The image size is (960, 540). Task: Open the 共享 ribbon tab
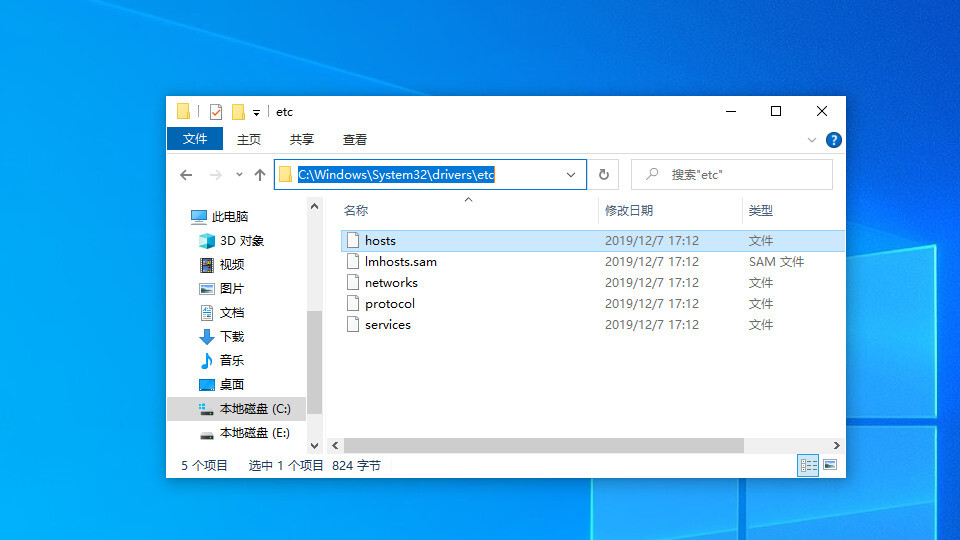301,140
